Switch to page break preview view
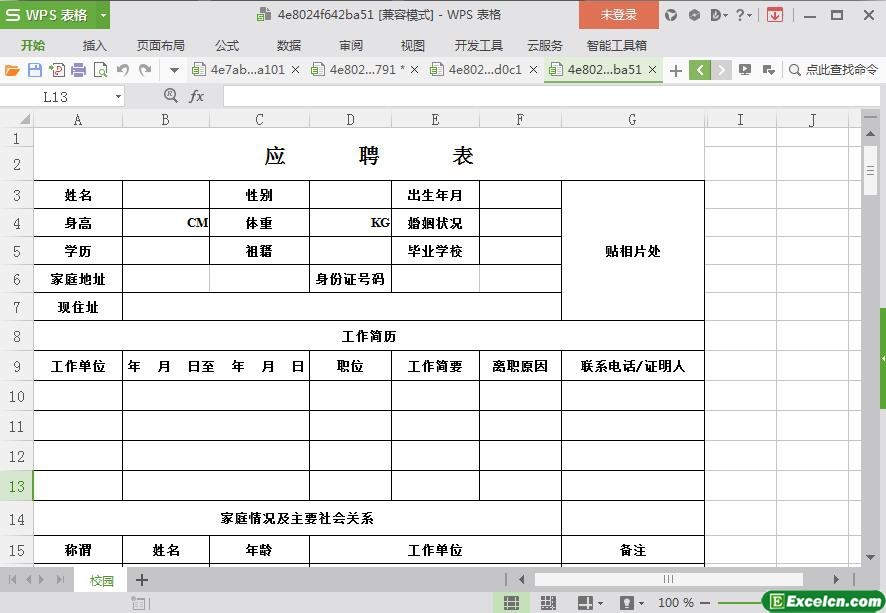Viewport: 886px width, 613px height. (548, 603)
